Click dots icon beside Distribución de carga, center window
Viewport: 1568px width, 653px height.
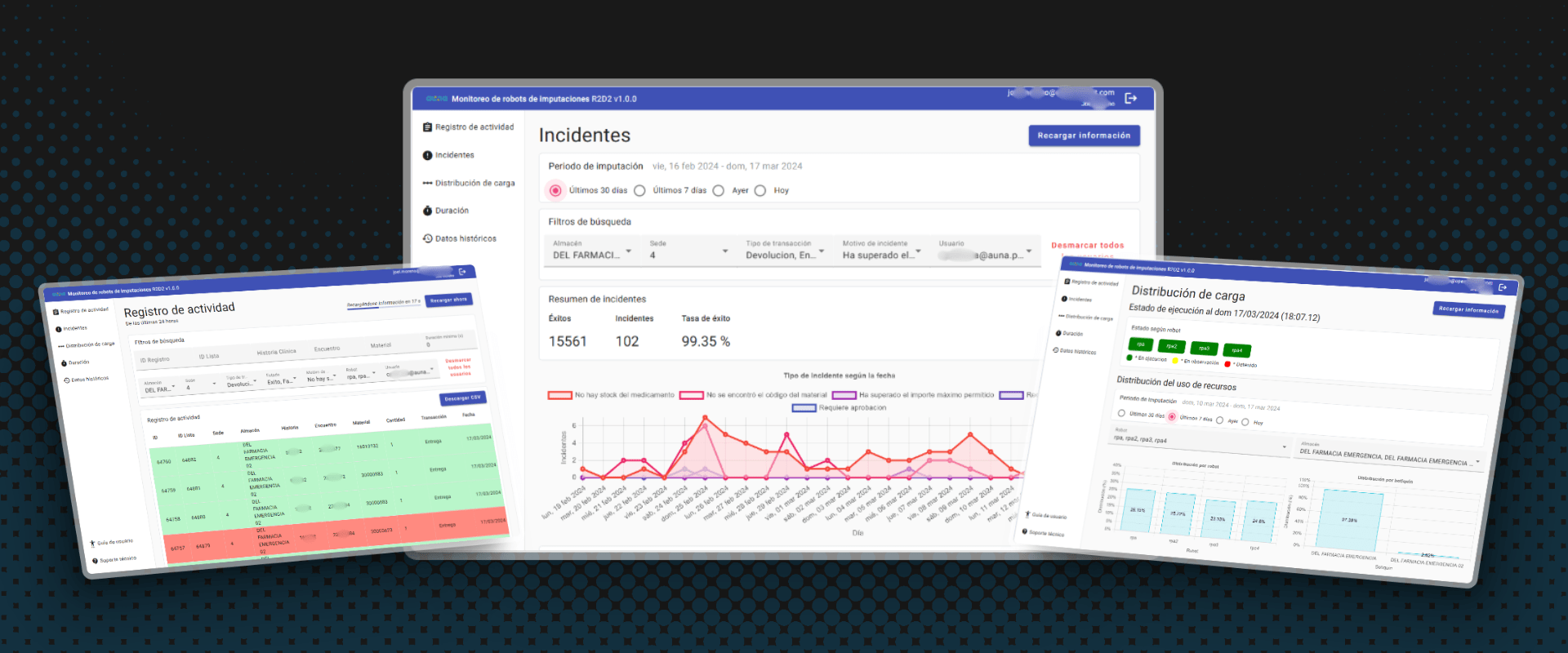click(x=427, y=183)
